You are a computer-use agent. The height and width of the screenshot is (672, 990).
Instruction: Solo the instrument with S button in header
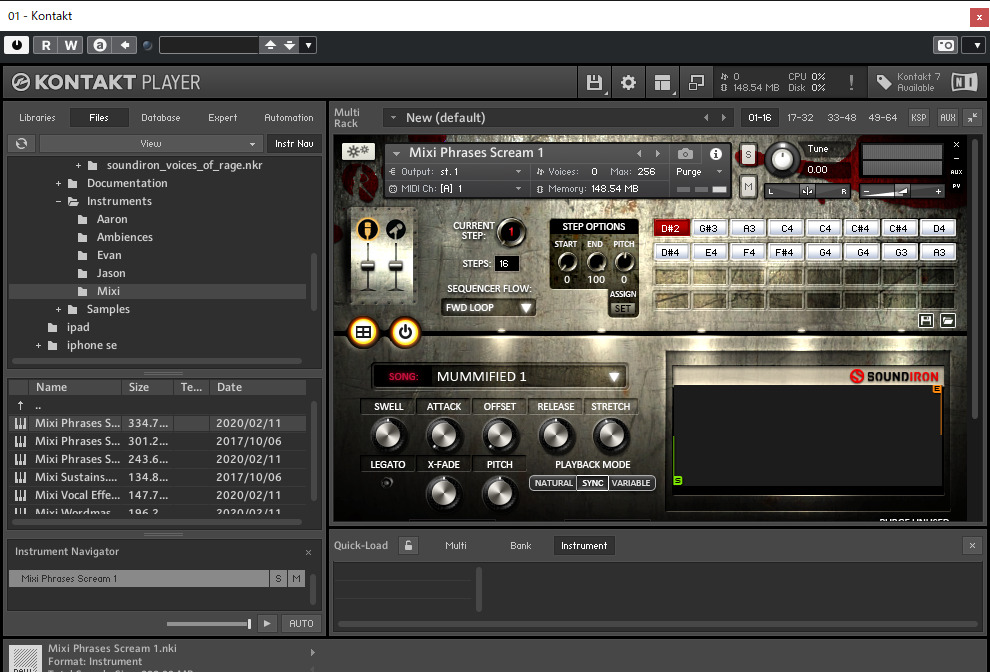(748, 154)
